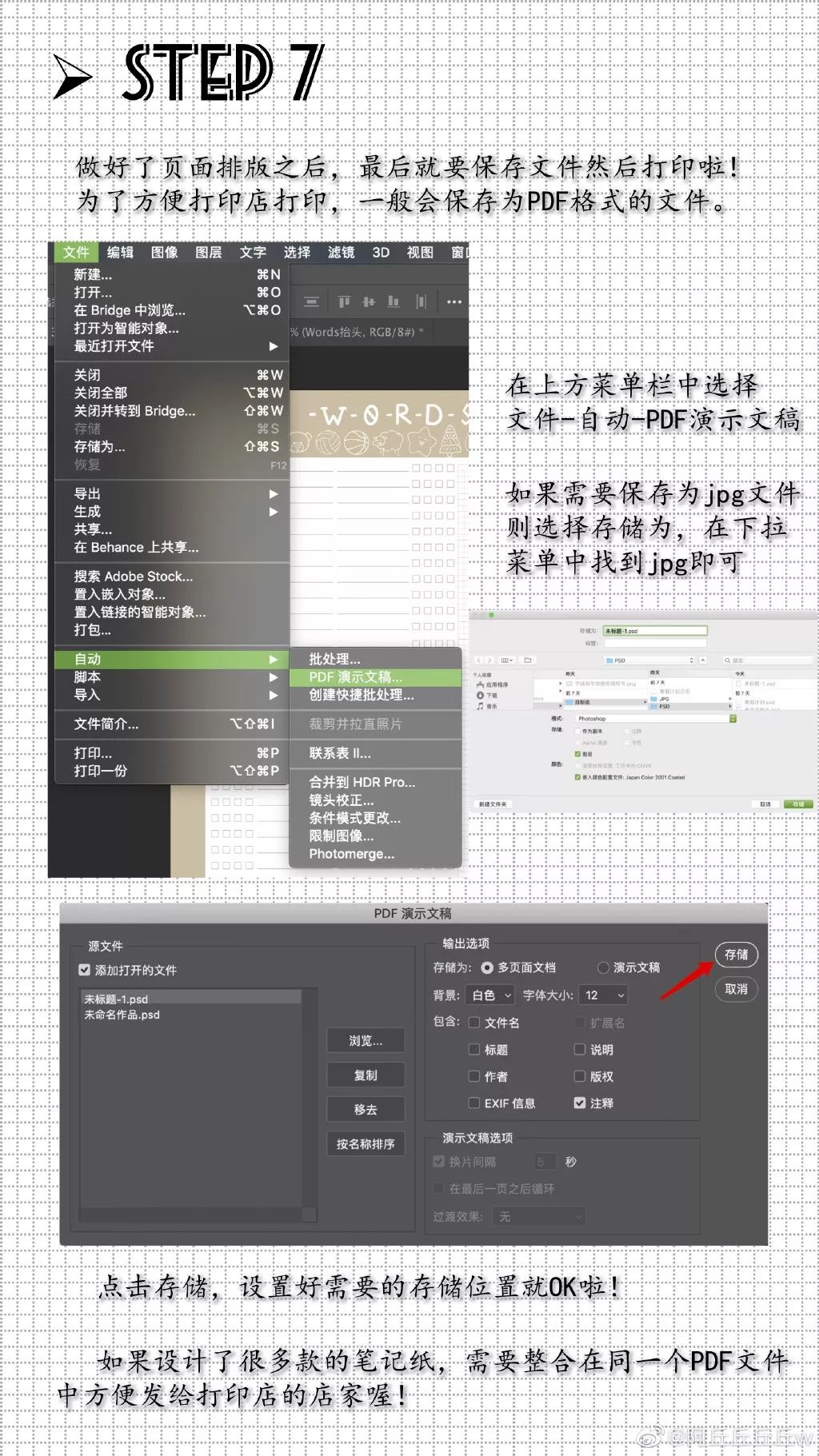
Task: Select 演示文稿 radio option
Action: coord(603,967)
